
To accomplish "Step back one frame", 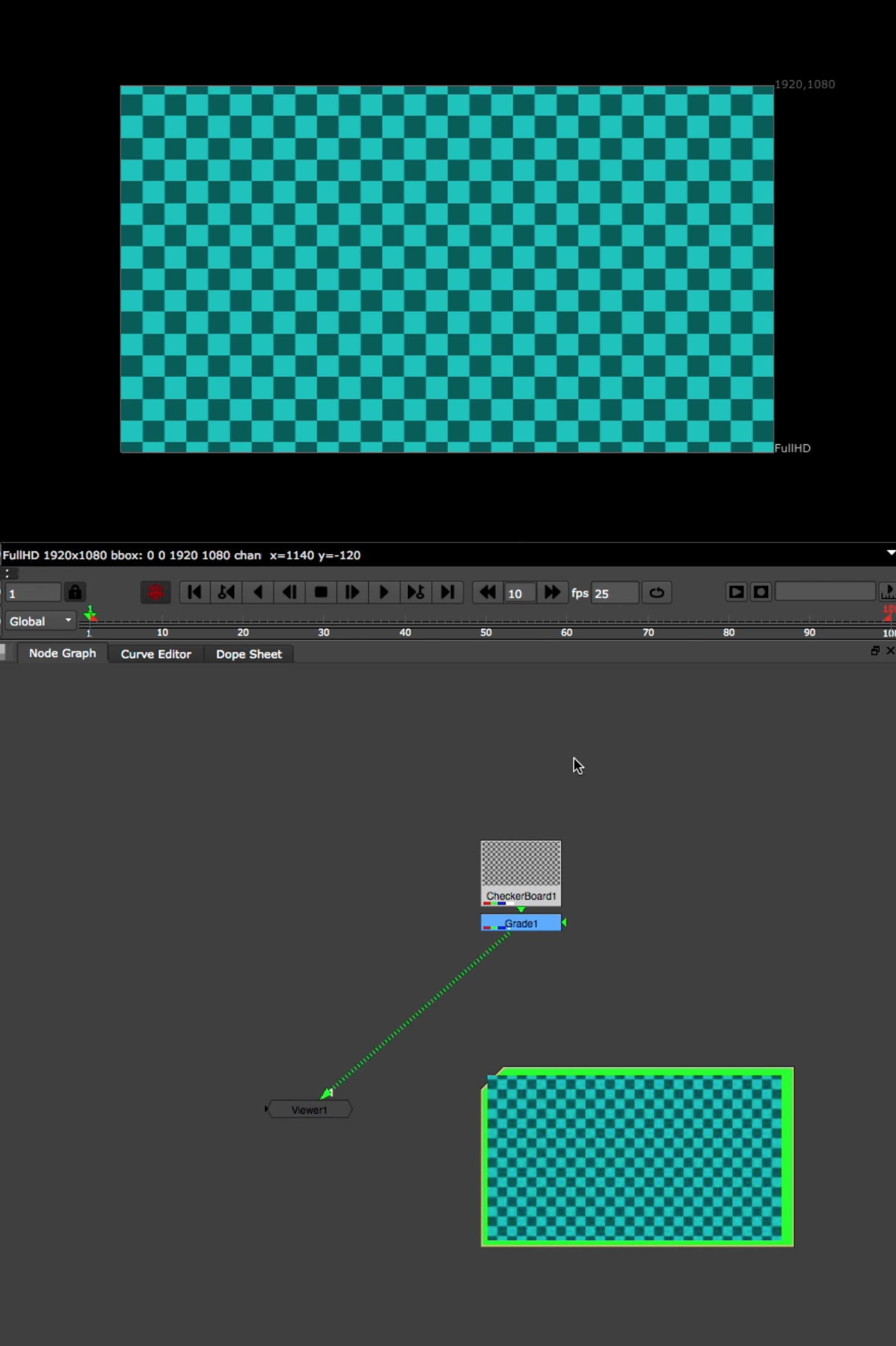I will point(290,592).
